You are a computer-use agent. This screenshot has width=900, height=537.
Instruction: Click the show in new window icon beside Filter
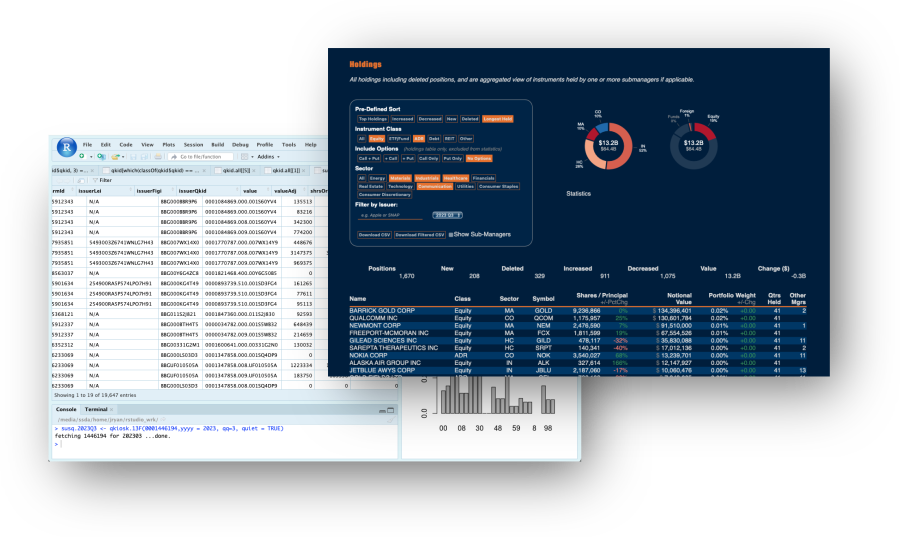click(x=81, y=180)
